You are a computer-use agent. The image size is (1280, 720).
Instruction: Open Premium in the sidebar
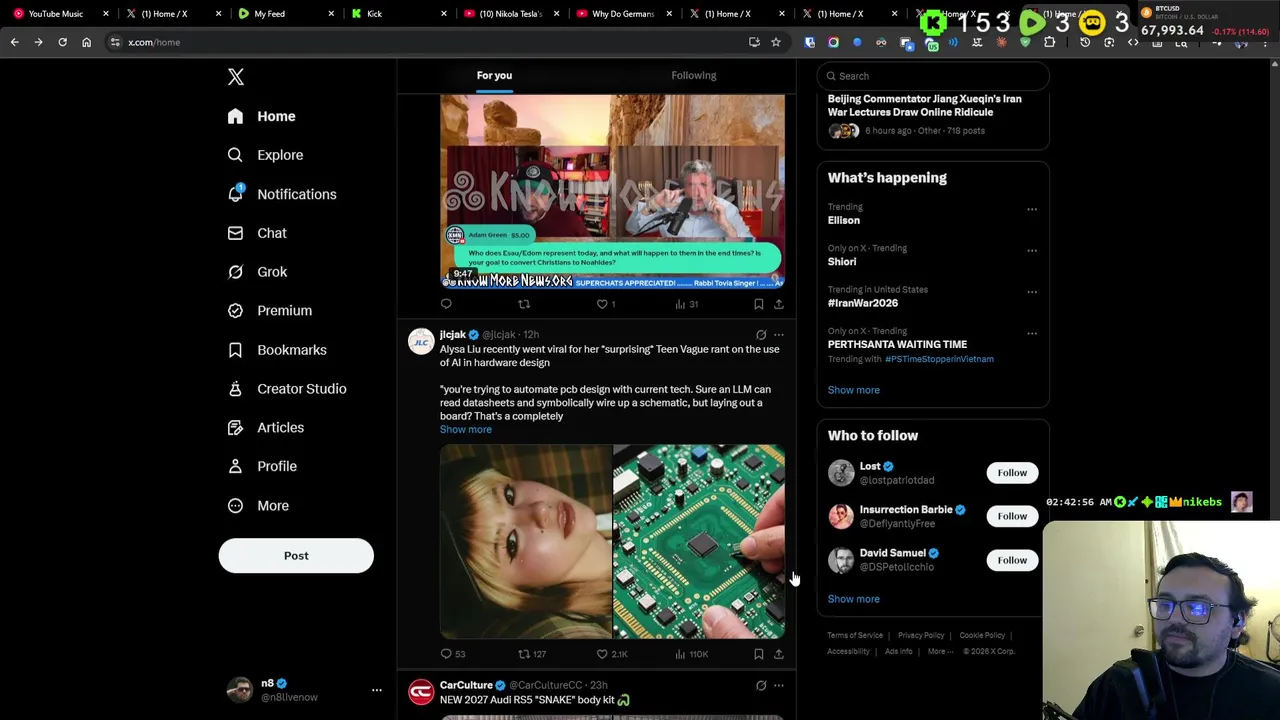(x=269, y=311)
